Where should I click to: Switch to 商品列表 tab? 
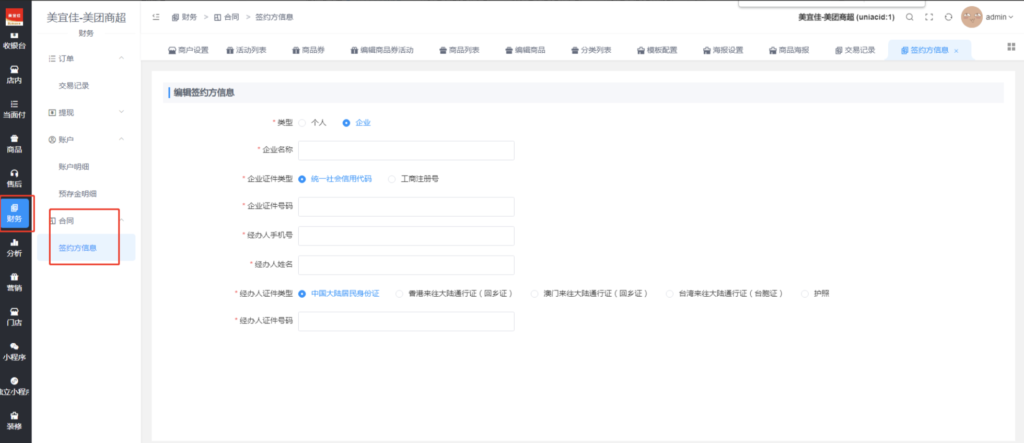point(459,50)
